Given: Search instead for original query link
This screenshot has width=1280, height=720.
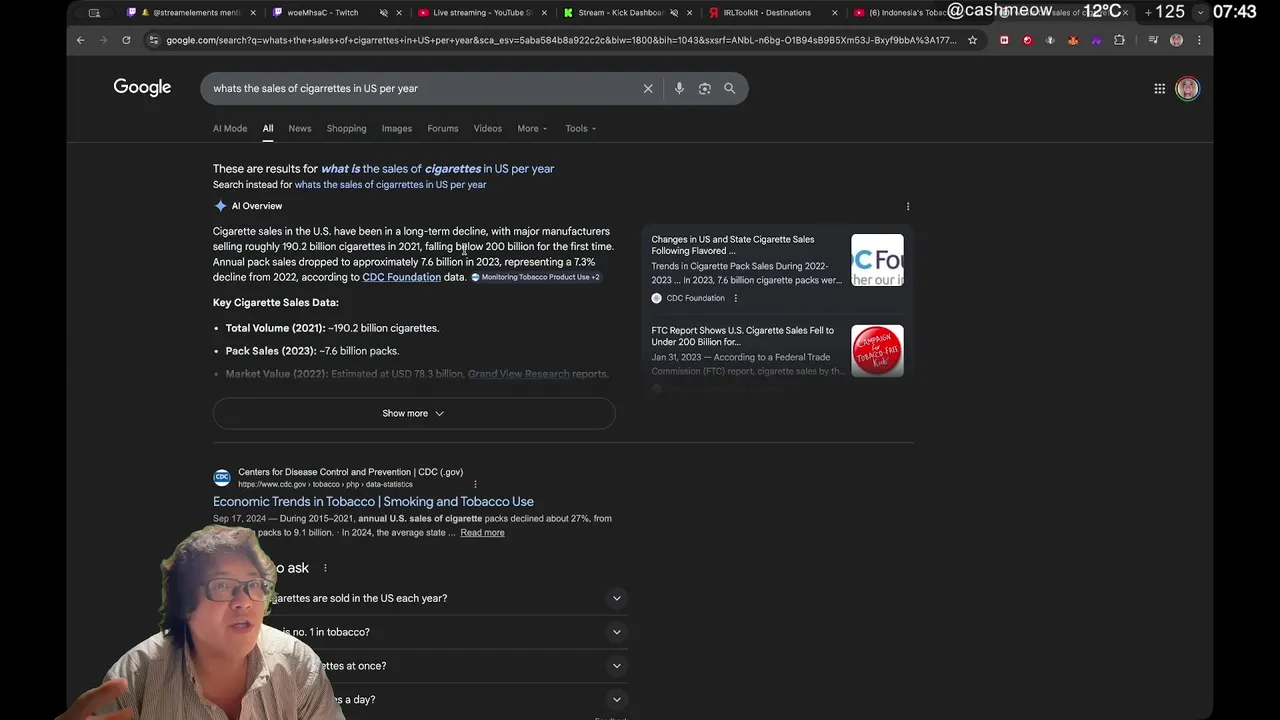Looking at the screenshot, I should 390,185.
